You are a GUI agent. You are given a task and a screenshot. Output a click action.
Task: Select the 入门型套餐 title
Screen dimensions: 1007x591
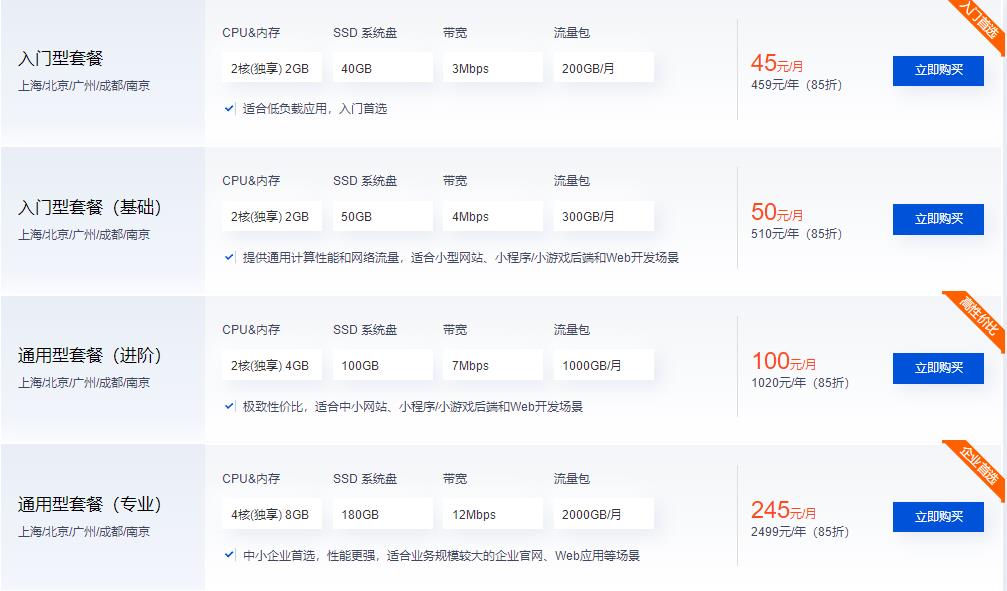point(61,58)
